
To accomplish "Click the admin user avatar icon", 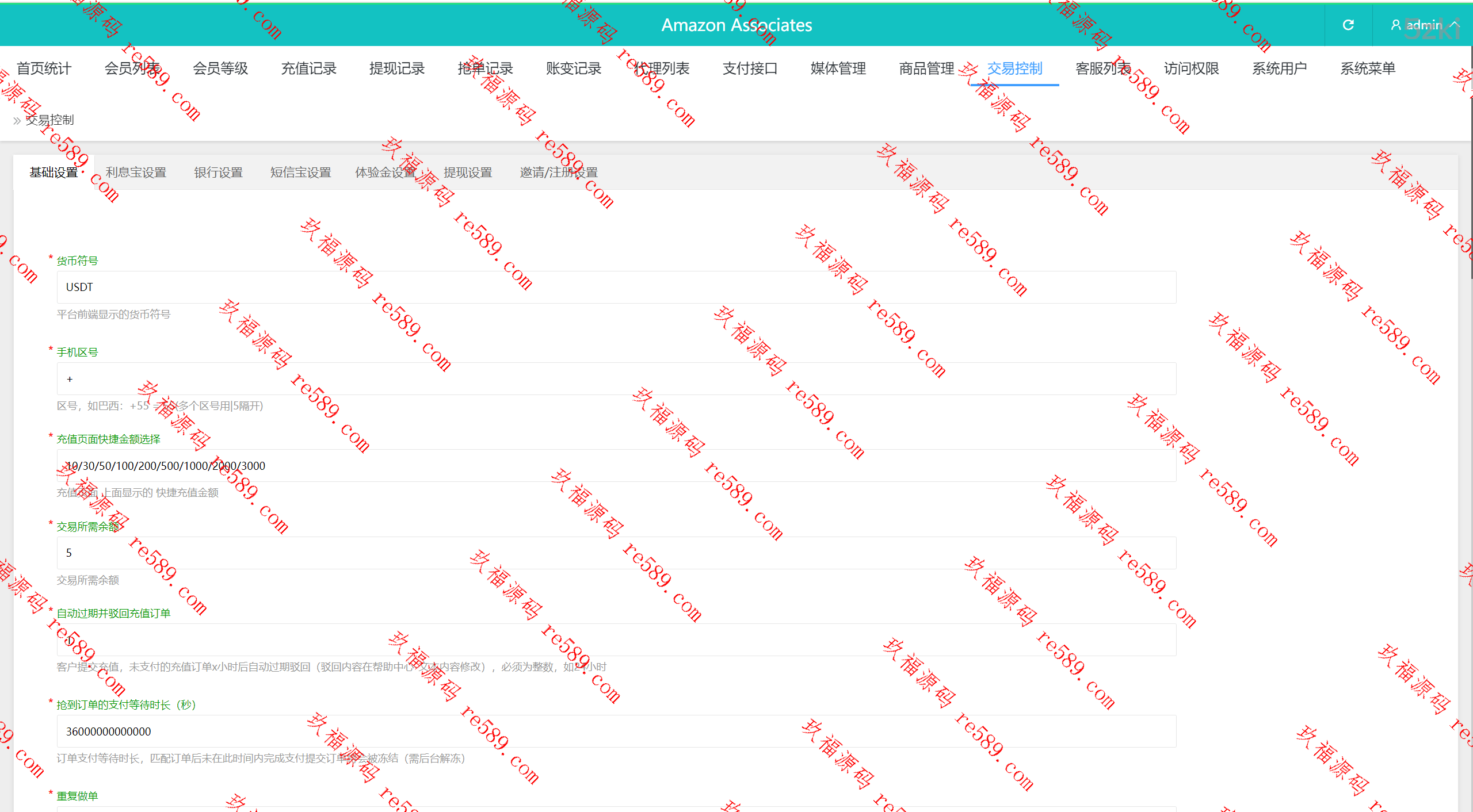I will (x=1395, y=25).
